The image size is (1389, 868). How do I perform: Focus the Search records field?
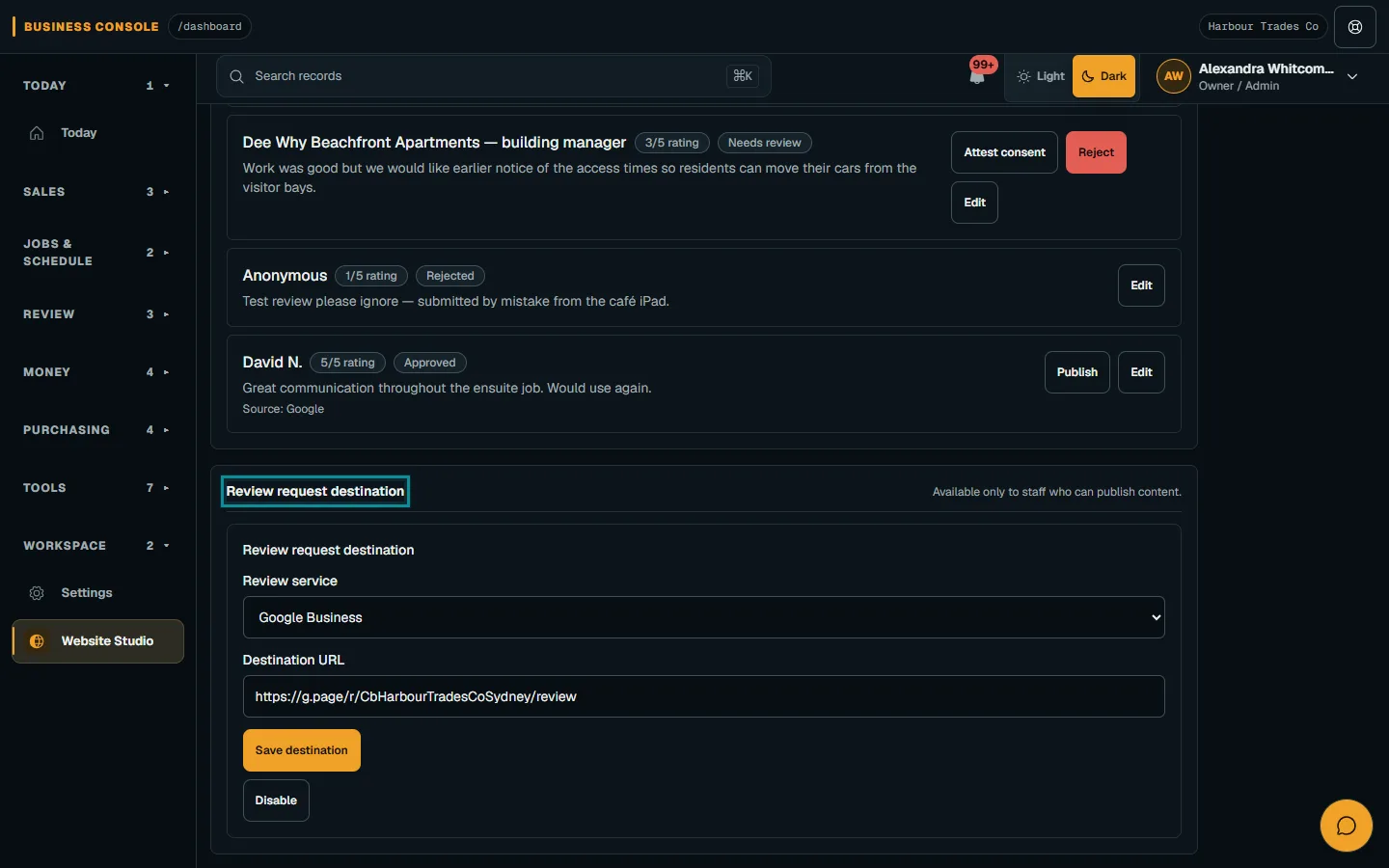pyautogui.click(x=493, y=76)
